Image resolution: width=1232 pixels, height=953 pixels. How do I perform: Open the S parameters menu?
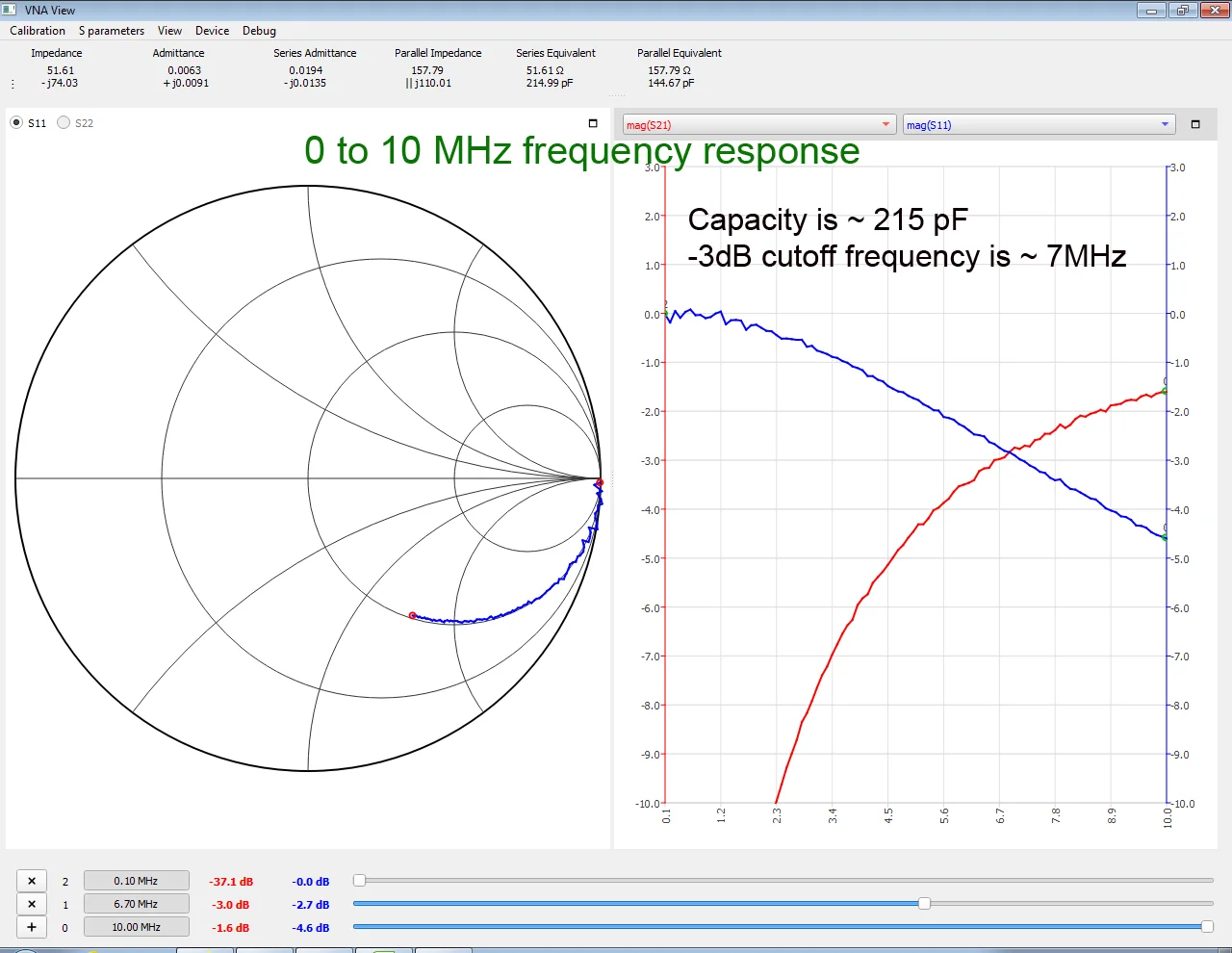click(112, 31)
